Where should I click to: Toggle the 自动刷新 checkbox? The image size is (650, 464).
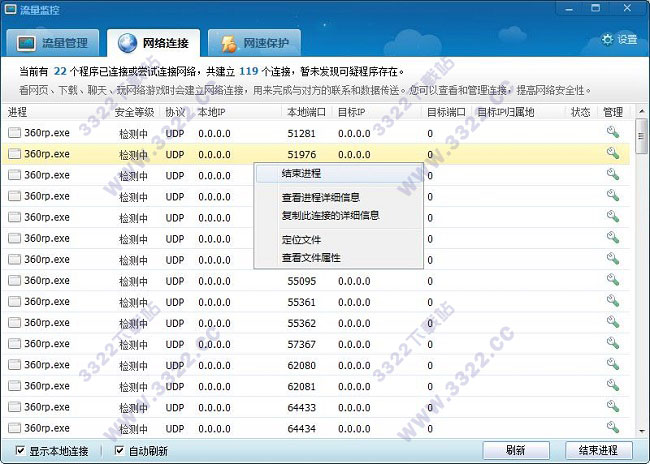119,450
